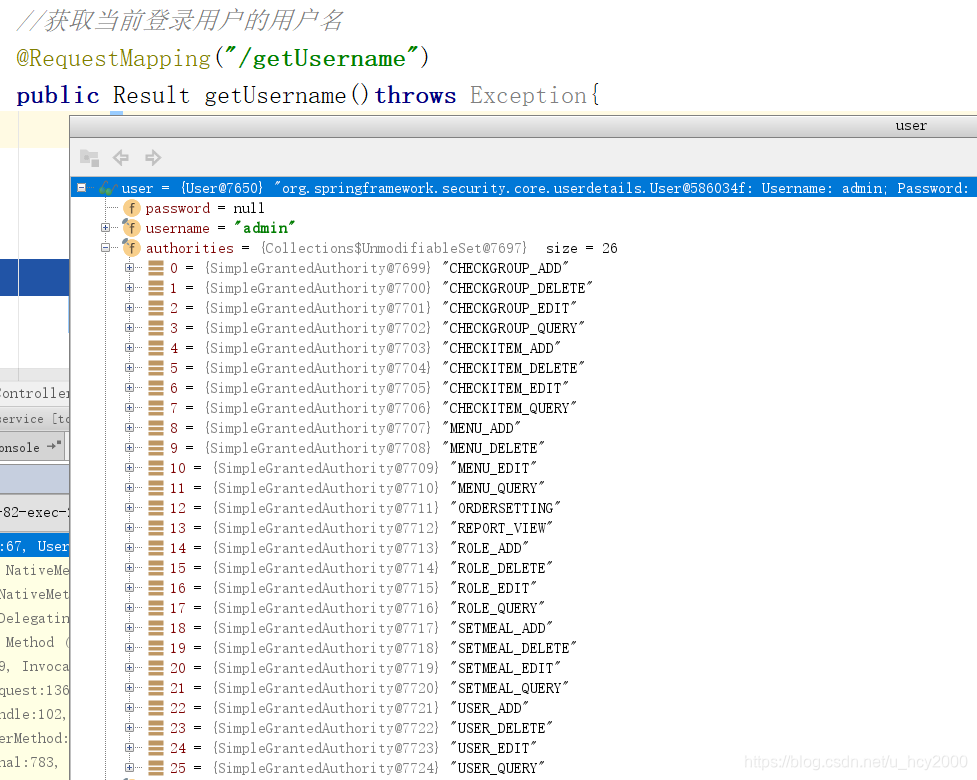Select the "USER_QUERY" authority value
This screenshot has height=780, width=977.
pyautogui.click(x=497, y=768)
